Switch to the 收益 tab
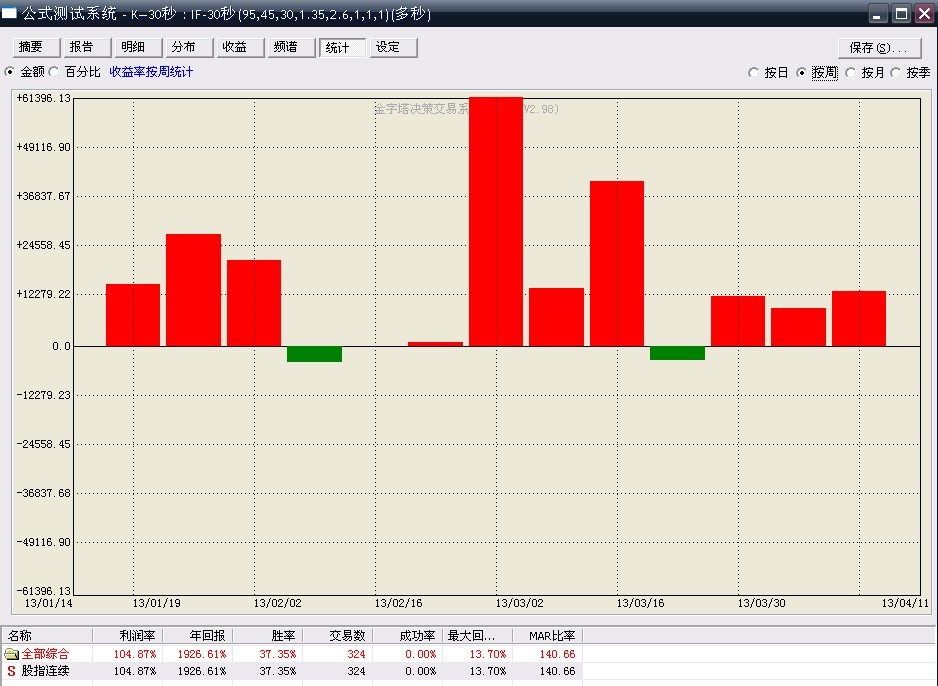This screenshot has height=686, width=938. point(235,47)
